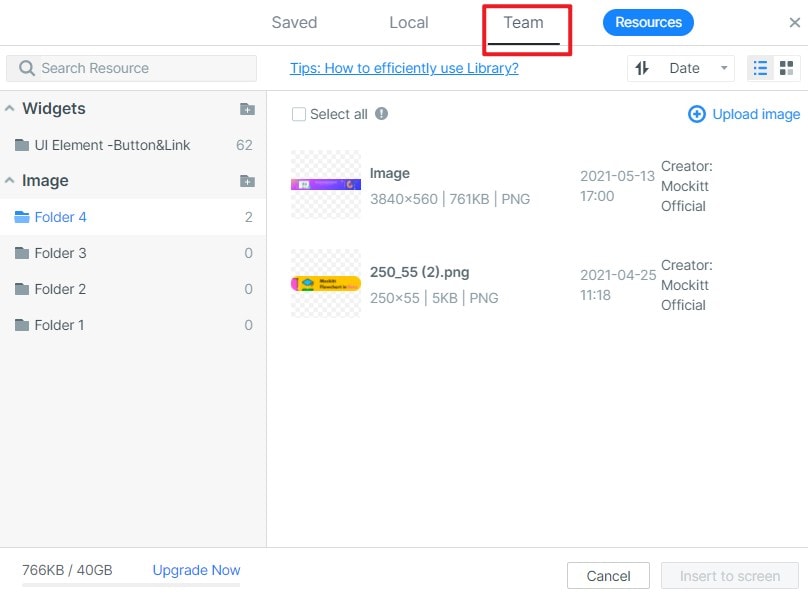Open the library usage tips link
Image resolution: width=808 pixels, height=600 pixels.
404,68
